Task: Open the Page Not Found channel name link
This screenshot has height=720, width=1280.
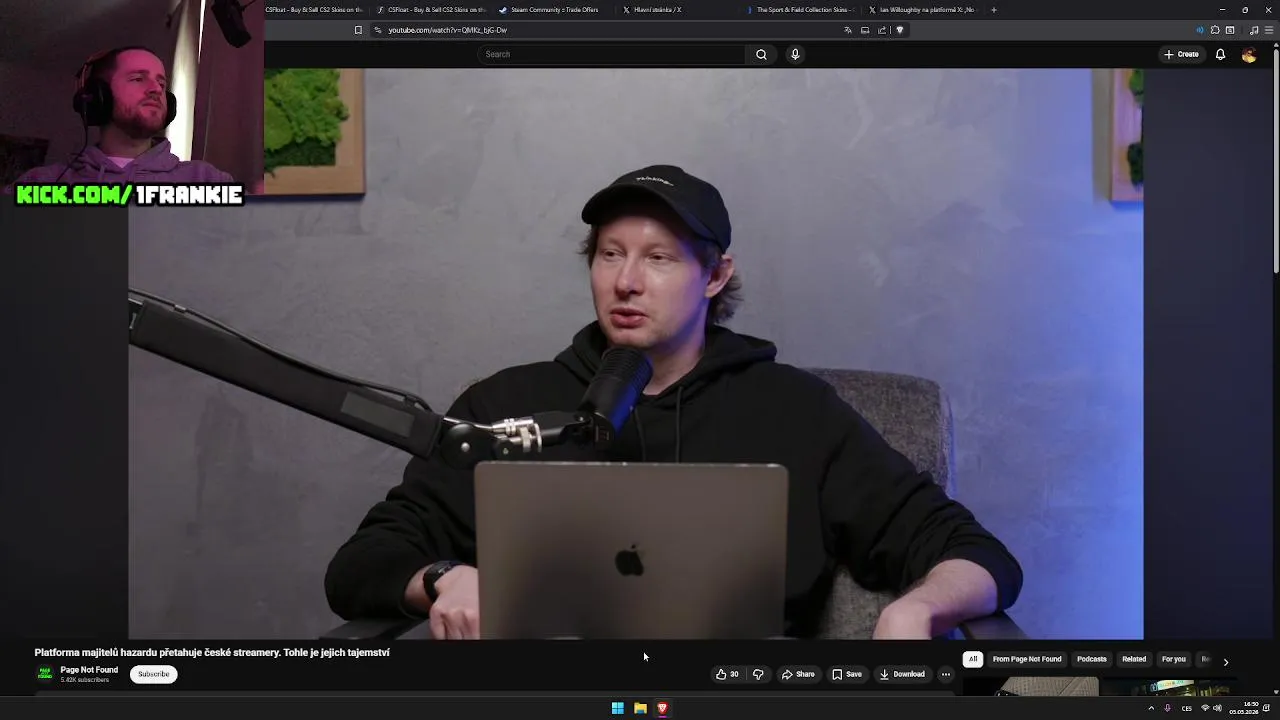Action: pos(89,670)
